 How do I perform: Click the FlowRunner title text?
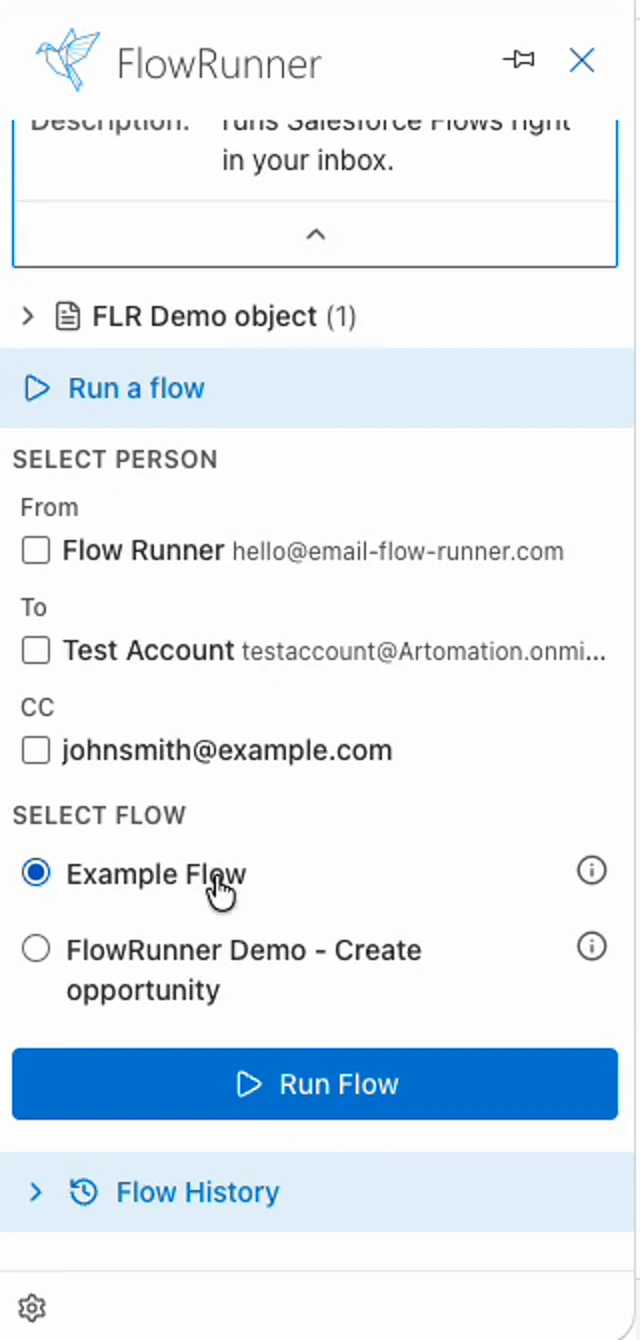click(219, 64)
